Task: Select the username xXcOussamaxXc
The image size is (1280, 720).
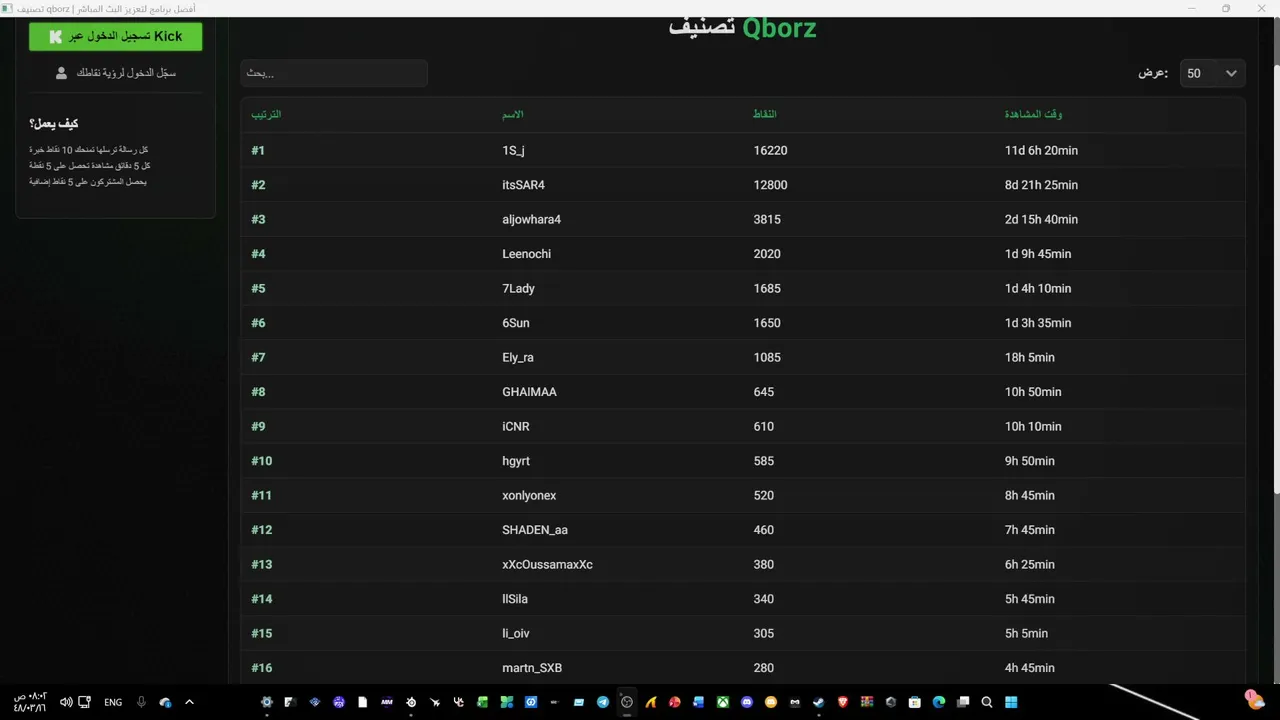Action: tap(547, 564)
